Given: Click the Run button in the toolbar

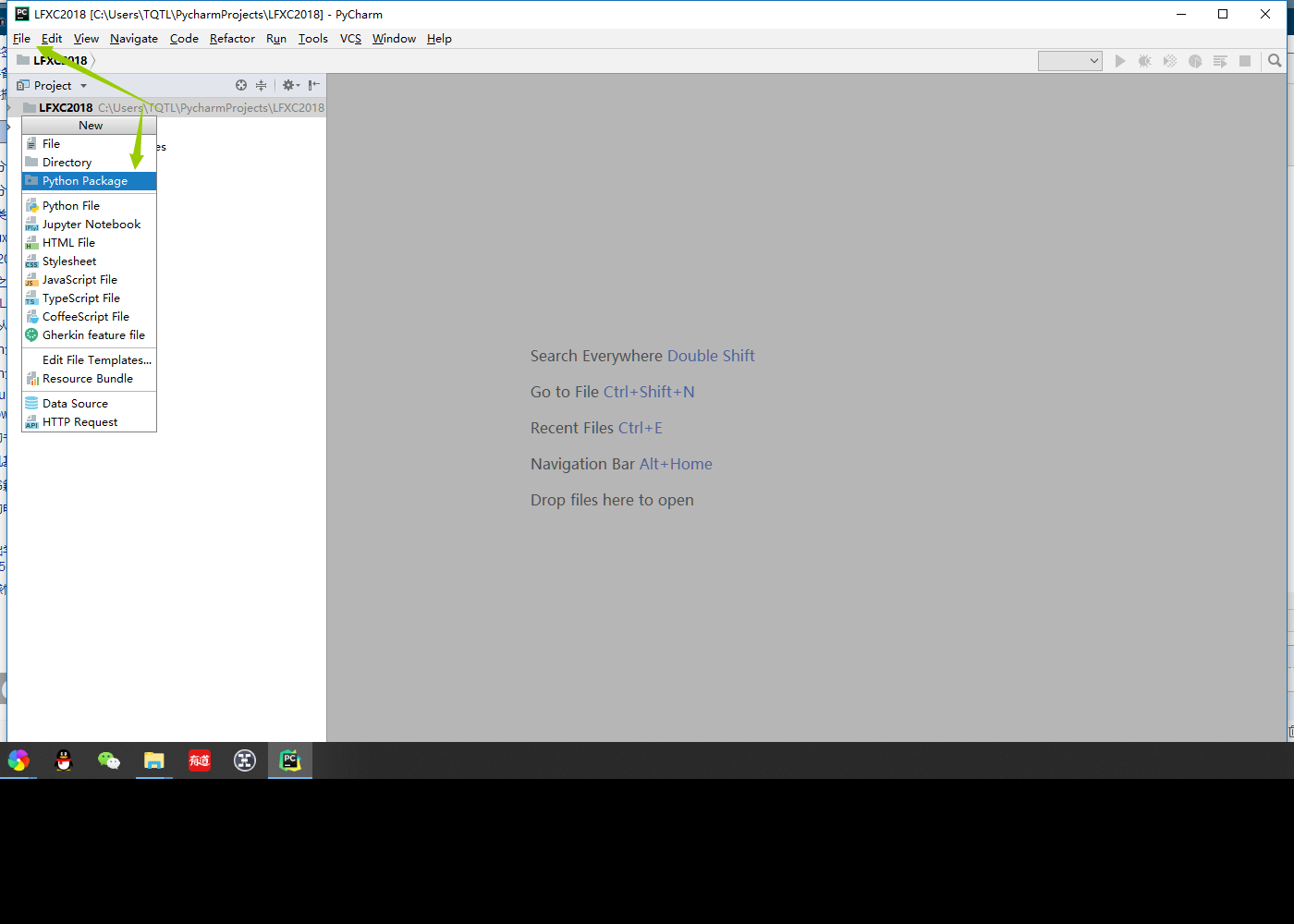Looking at the screenshot, I should point(1120,61).
